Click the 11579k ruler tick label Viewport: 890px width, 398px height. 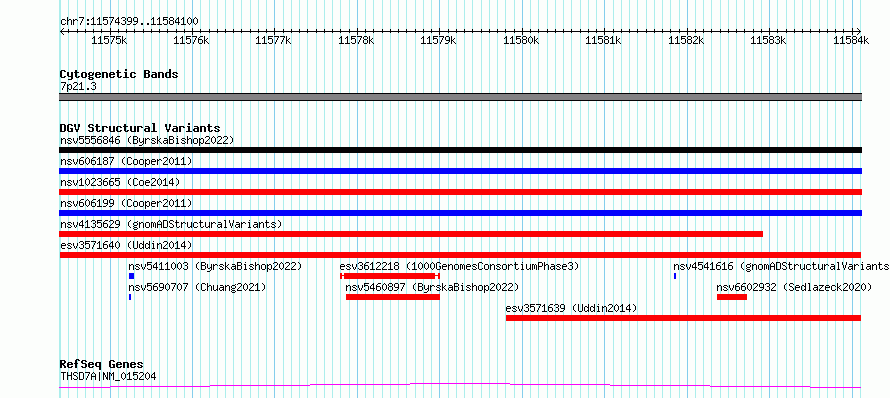[439, 40]
